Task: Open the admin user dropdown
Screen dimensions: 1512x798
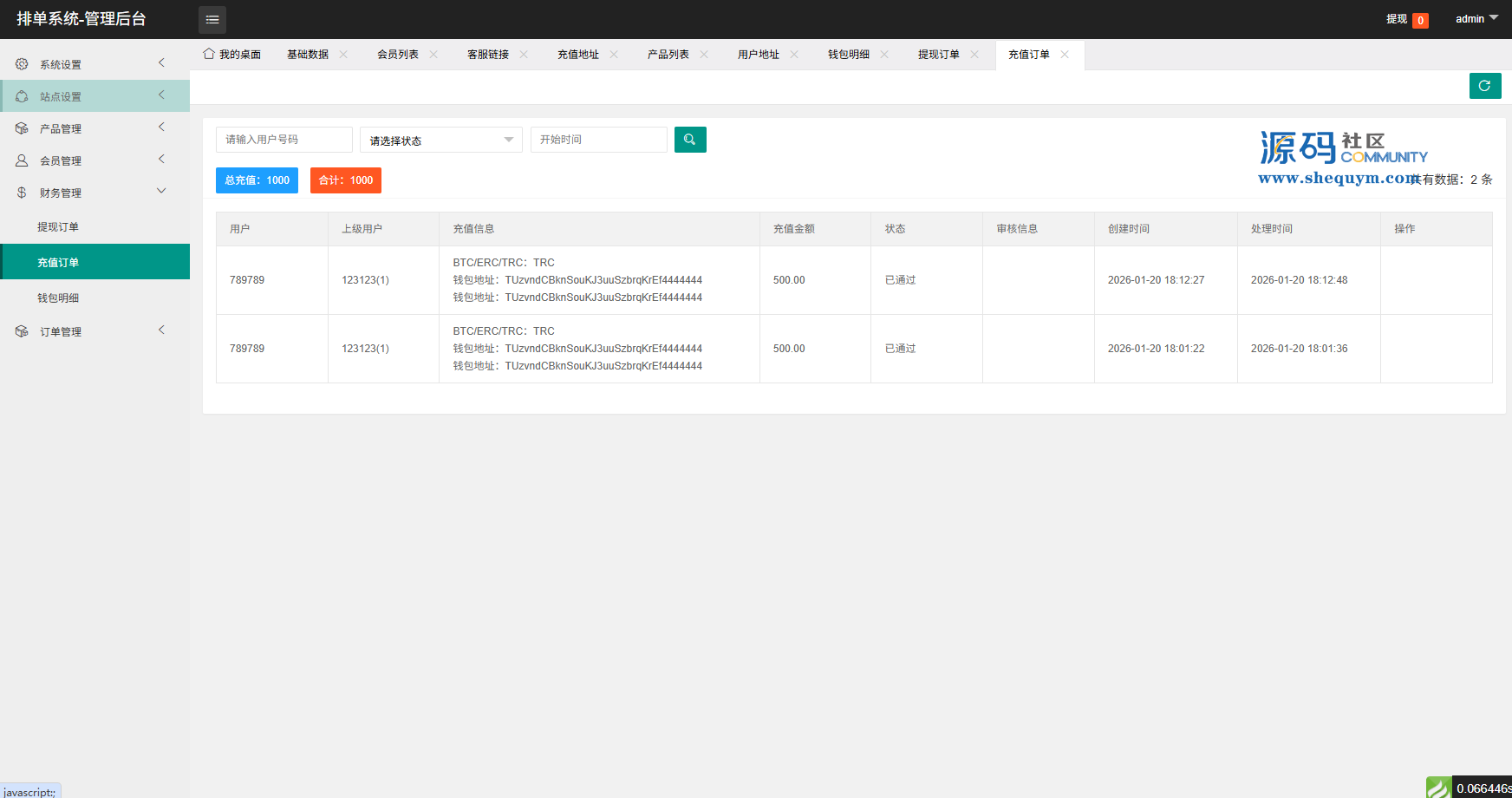Action: coord(1476,19)
